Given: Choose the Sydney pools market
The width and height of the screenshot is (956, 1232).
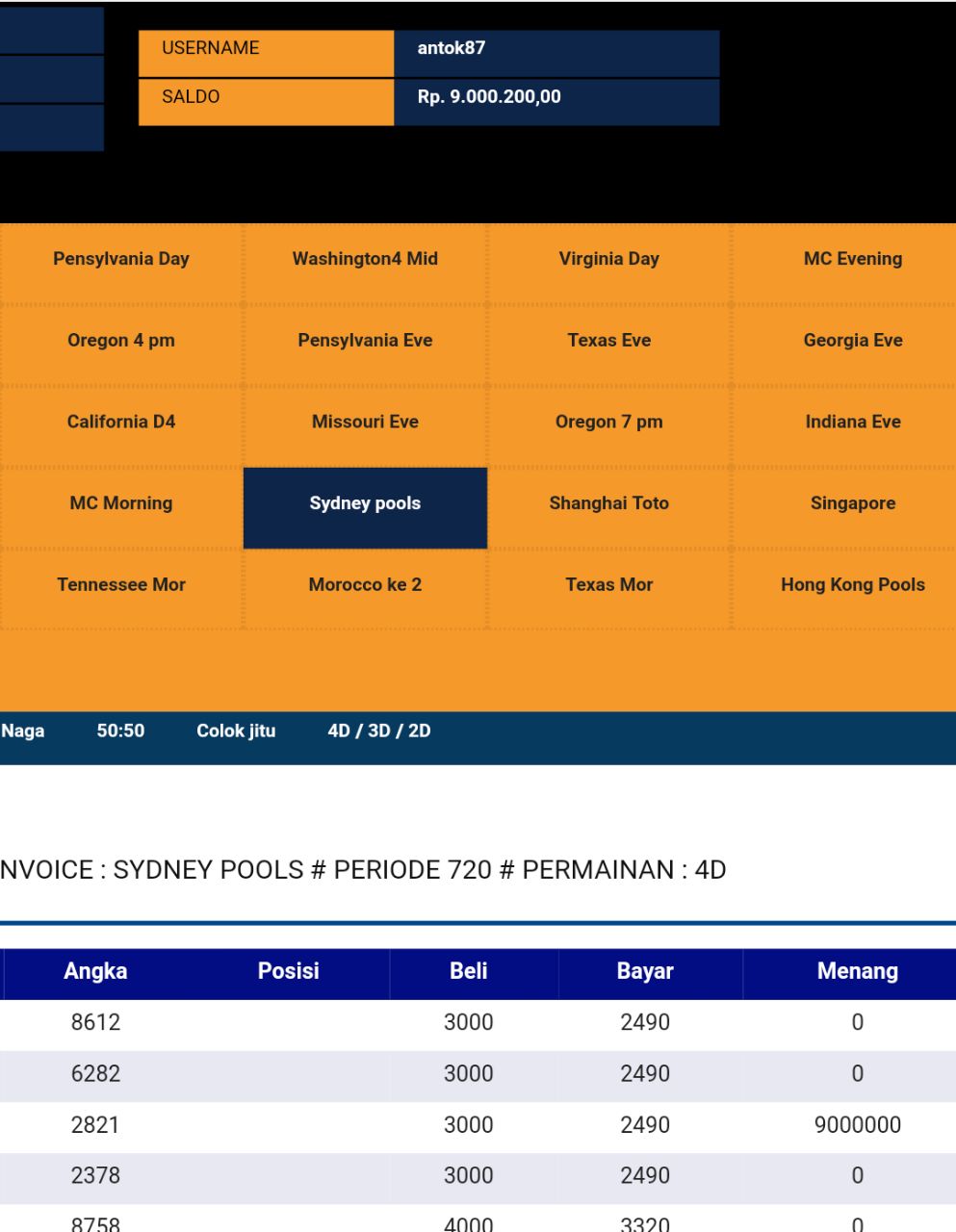Looking at the screenshot, I should 365,503.
